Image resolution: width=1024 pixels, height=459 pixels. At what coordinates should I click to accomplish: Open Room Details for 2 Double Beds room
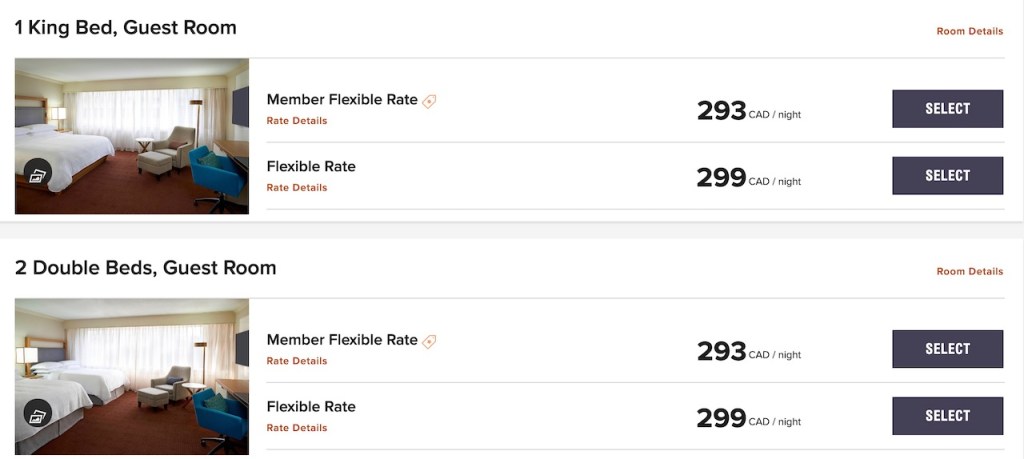[x=969, y=271]
